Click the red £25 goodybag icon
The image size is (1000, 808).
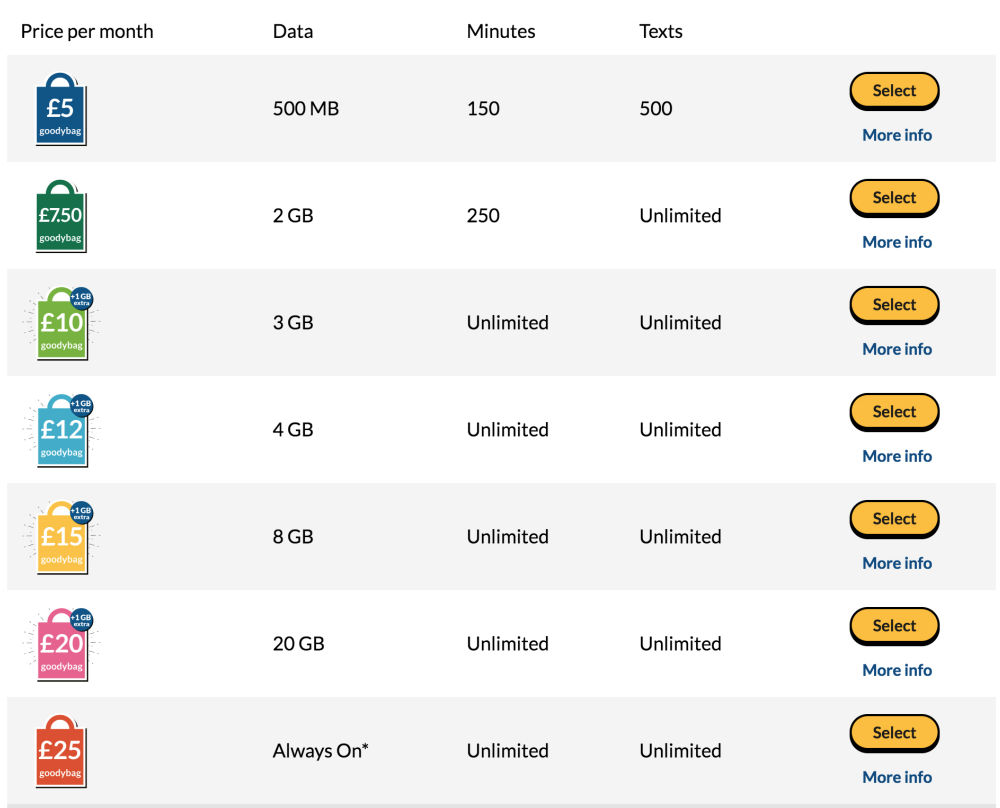point(61,751)
